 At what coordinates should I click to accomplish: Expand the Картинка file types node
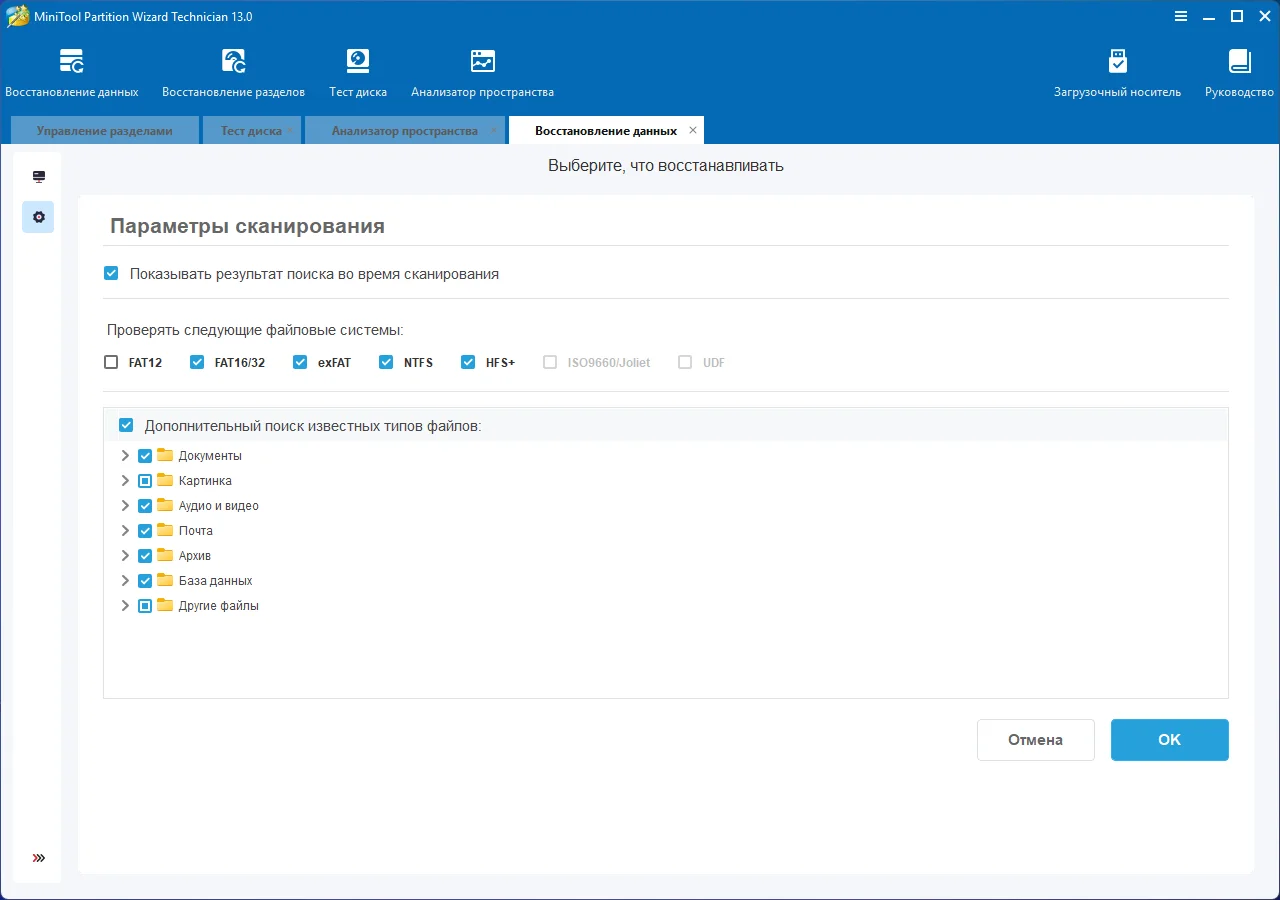click(x=125, y=481)
